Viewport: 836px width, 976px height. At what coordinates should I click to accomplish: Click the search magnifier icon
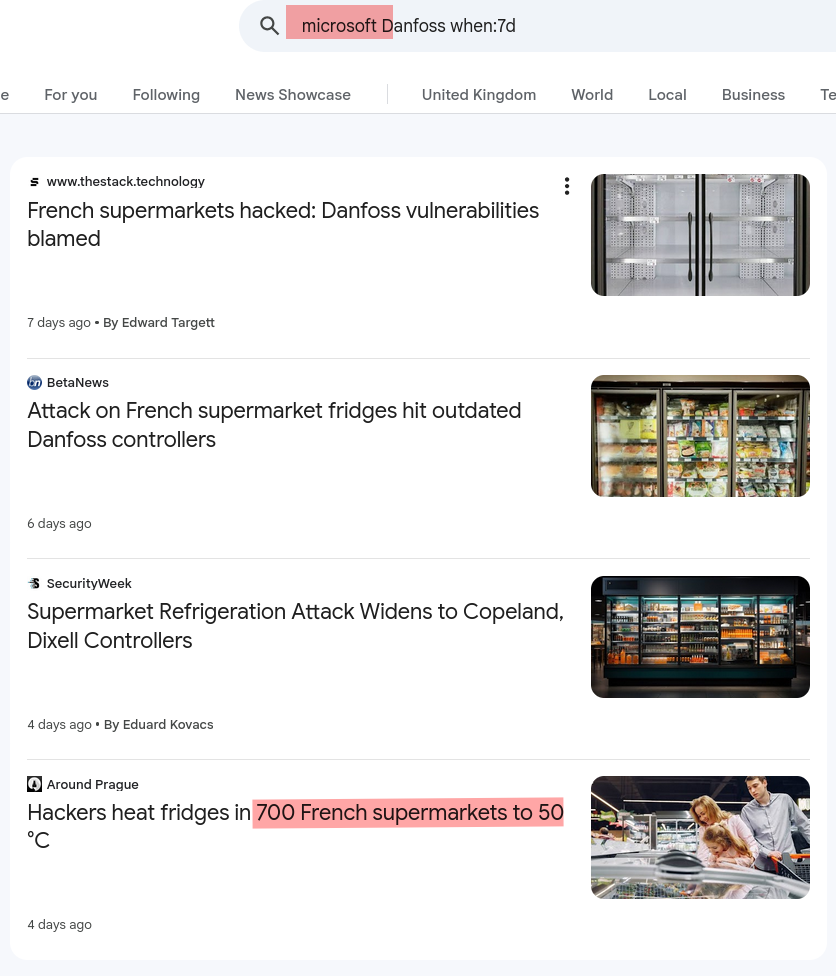coord(269,26)
